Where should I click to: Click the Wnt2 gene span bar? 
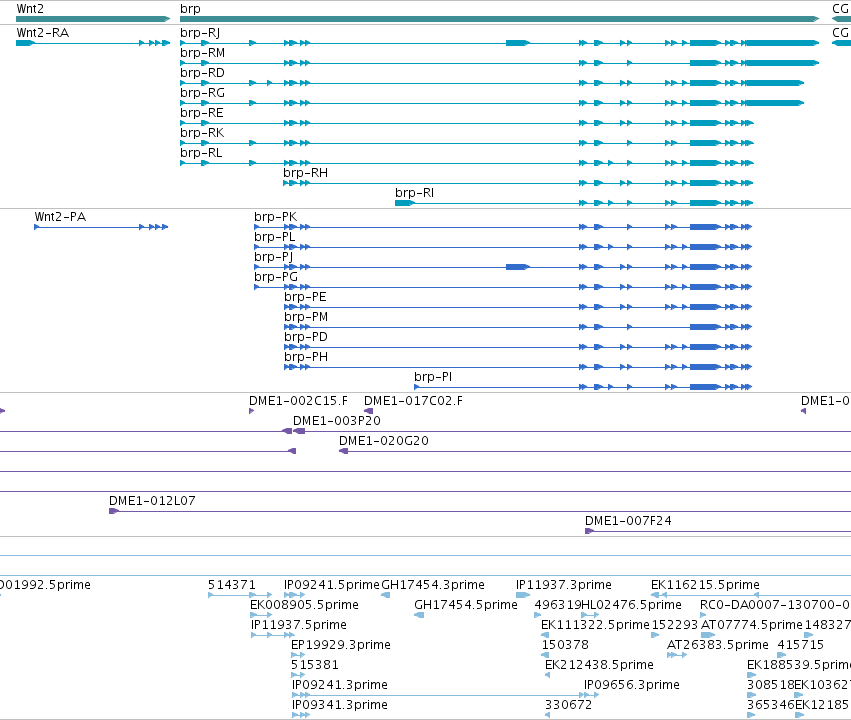(93, 19)
